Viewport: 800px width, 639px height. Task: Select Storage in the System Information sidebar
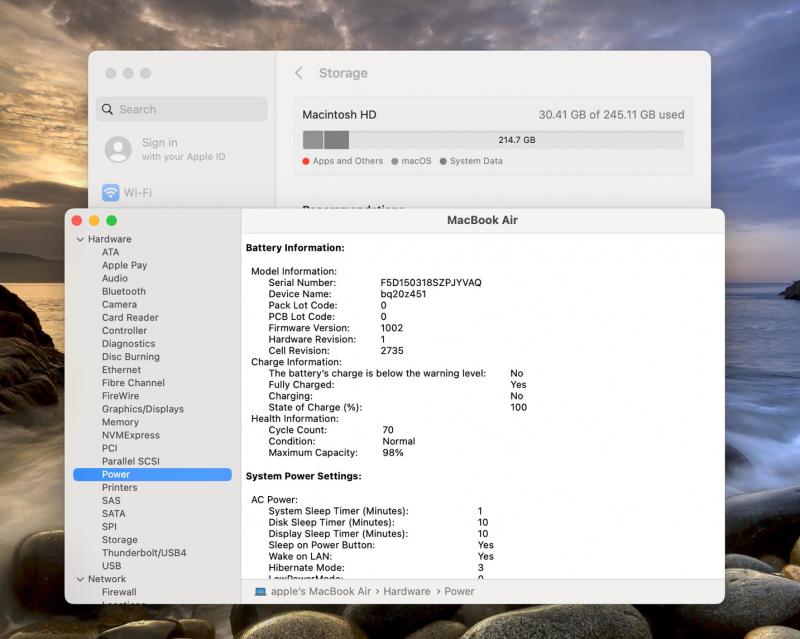click(120, 540)
